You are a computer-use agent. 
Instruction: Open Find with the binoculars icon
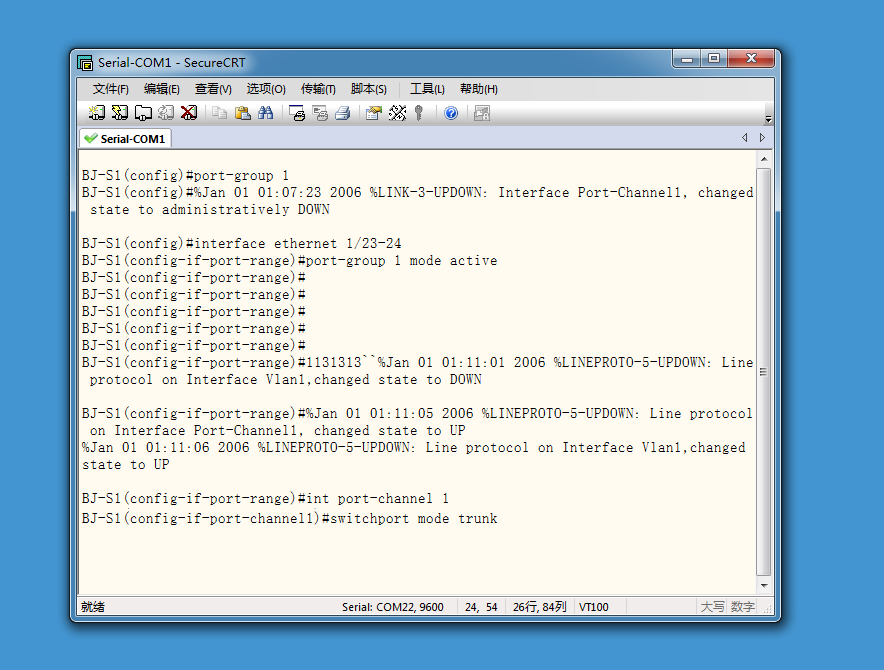pyautogui.click(x=266, y=113)
